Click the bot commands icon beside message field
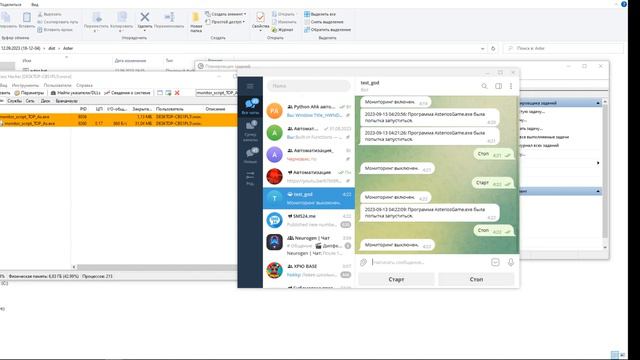This screenshot has height=360, width=640. (495, 262)
